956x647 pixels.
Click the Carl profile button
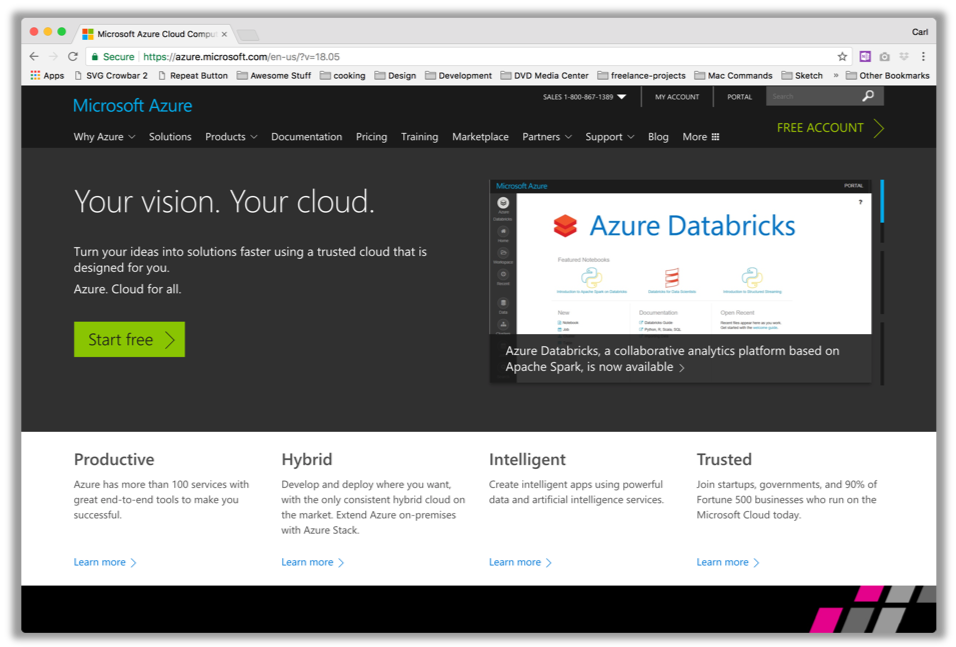(x=919, y=32)
